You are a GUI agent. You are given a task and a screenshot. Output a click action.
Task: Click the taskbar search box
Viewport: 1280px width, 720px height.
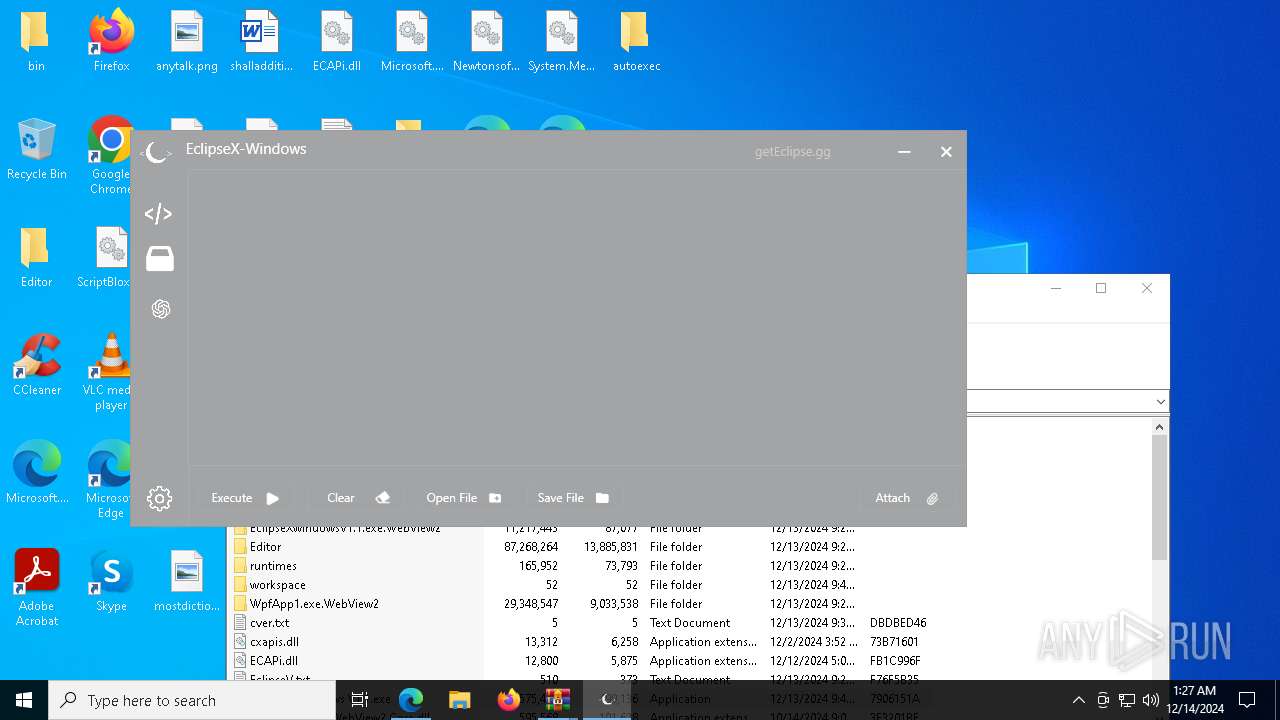(x=192, y=700)
